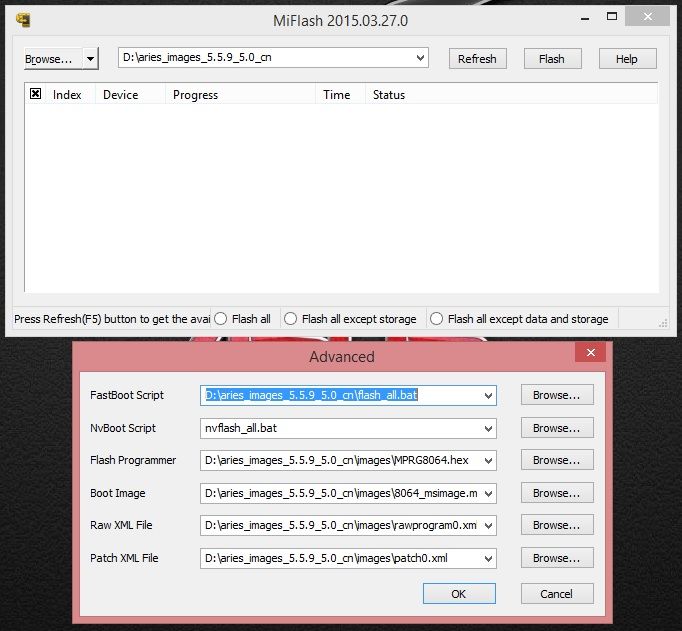Minimize the MiFlash window
The image size is (682, 631).
point(585,19)
